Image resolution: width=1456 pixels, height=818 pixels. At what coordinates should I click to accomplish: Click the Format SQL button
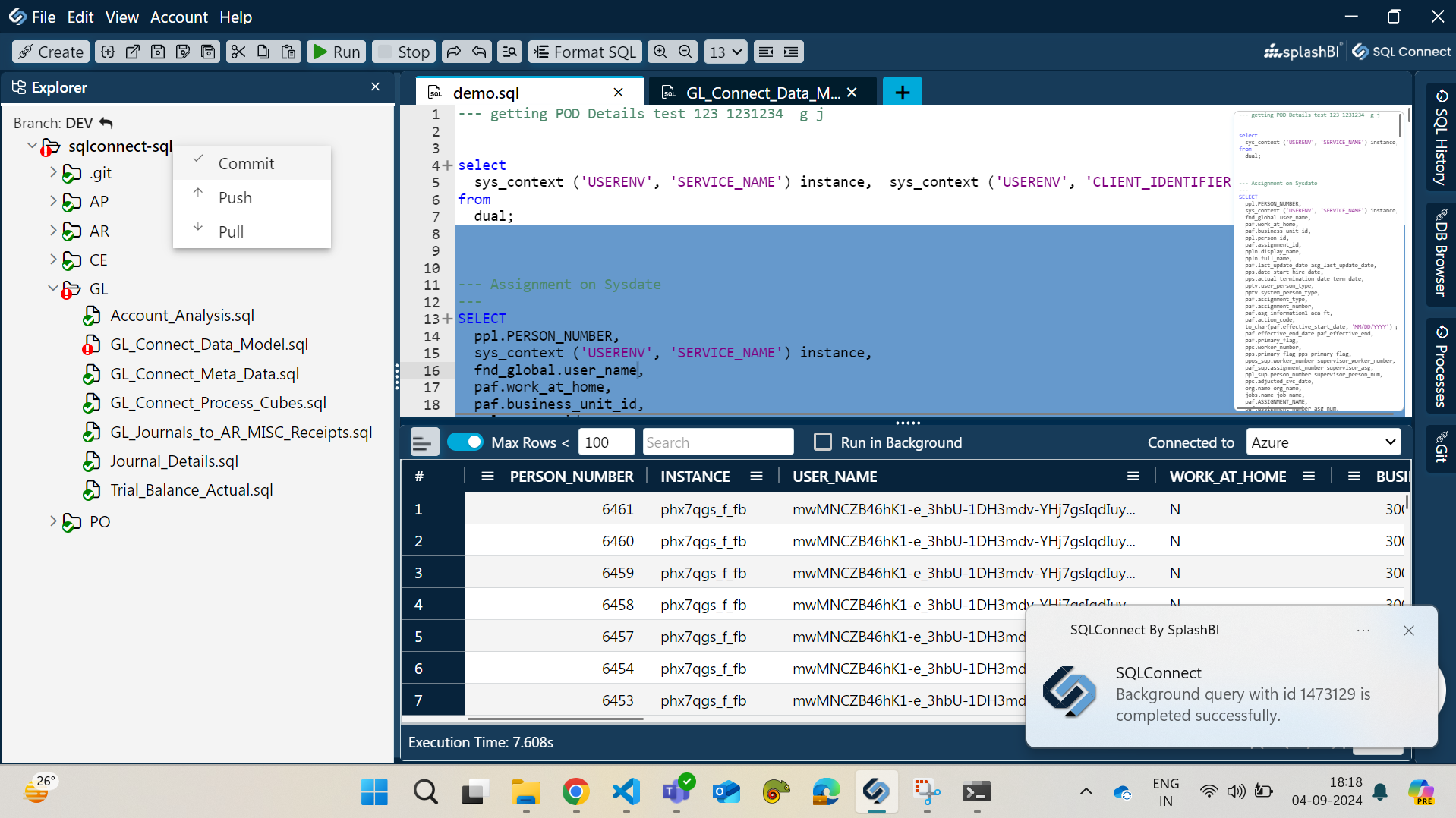pyautogui.click(x=584, y=52)
